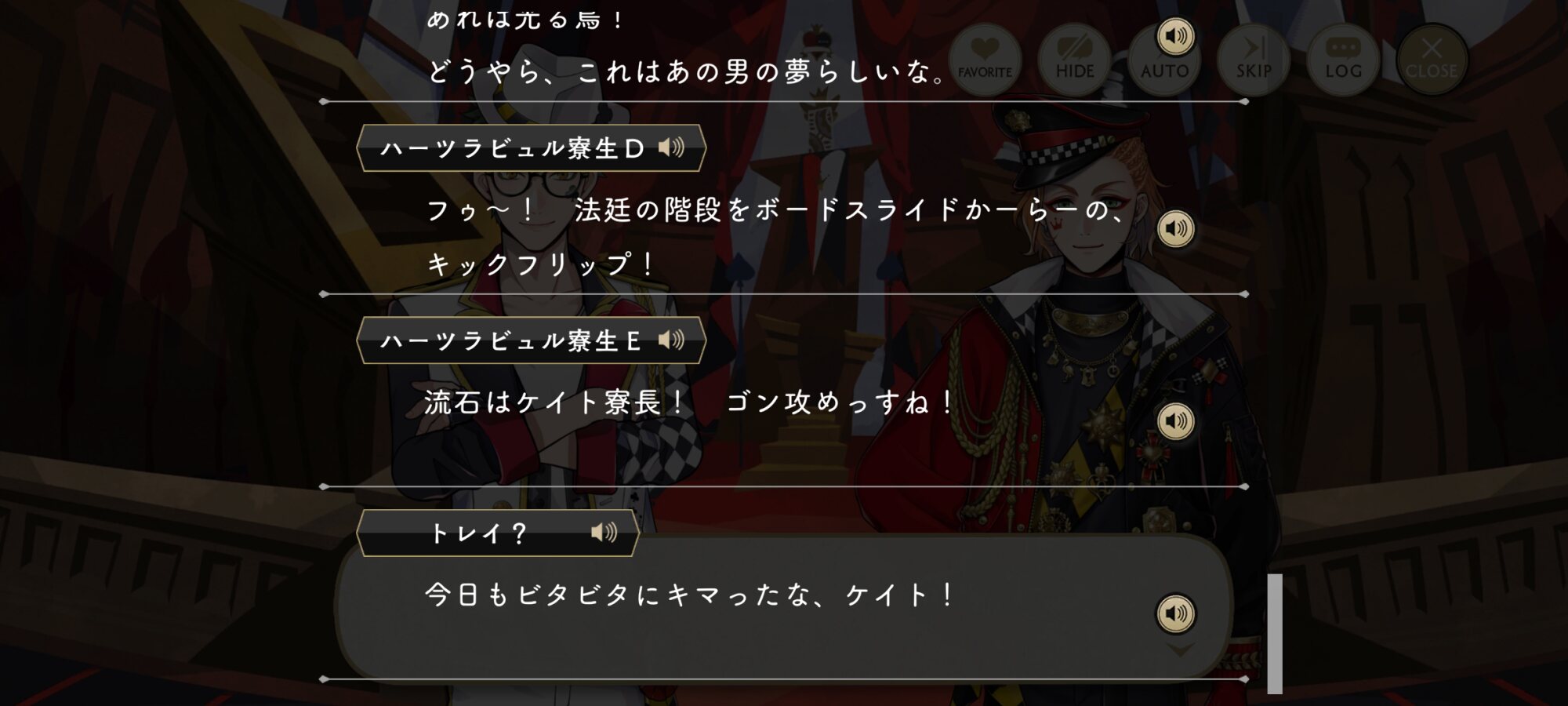Play audio of the topmost dialogue entry

[1175, 36]
